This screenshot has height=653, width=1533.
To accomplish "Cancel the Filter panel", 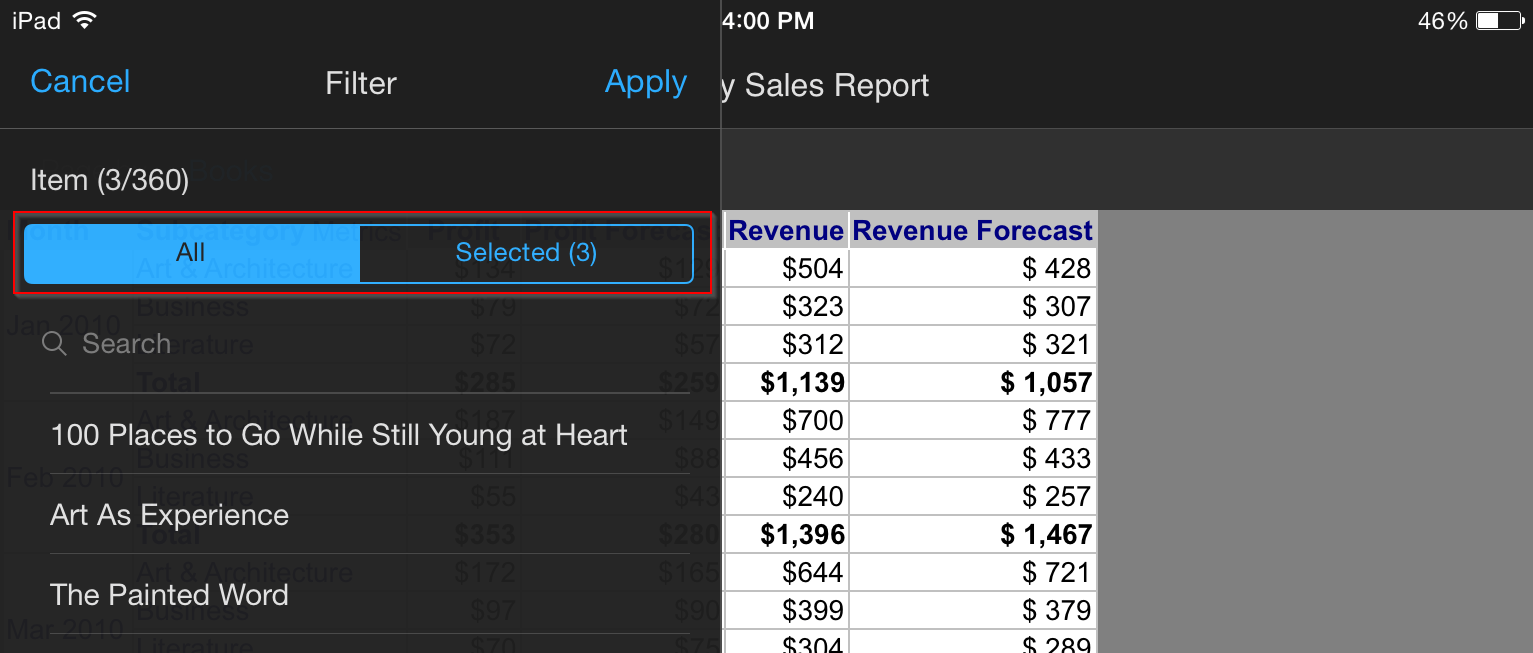I will (x=80, y=81).
